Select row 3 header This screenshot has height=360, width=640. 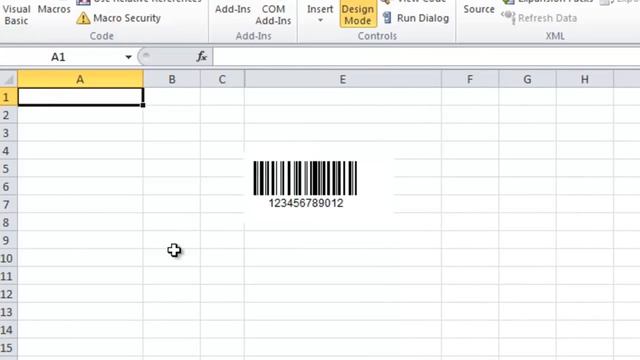pos(9,133)
